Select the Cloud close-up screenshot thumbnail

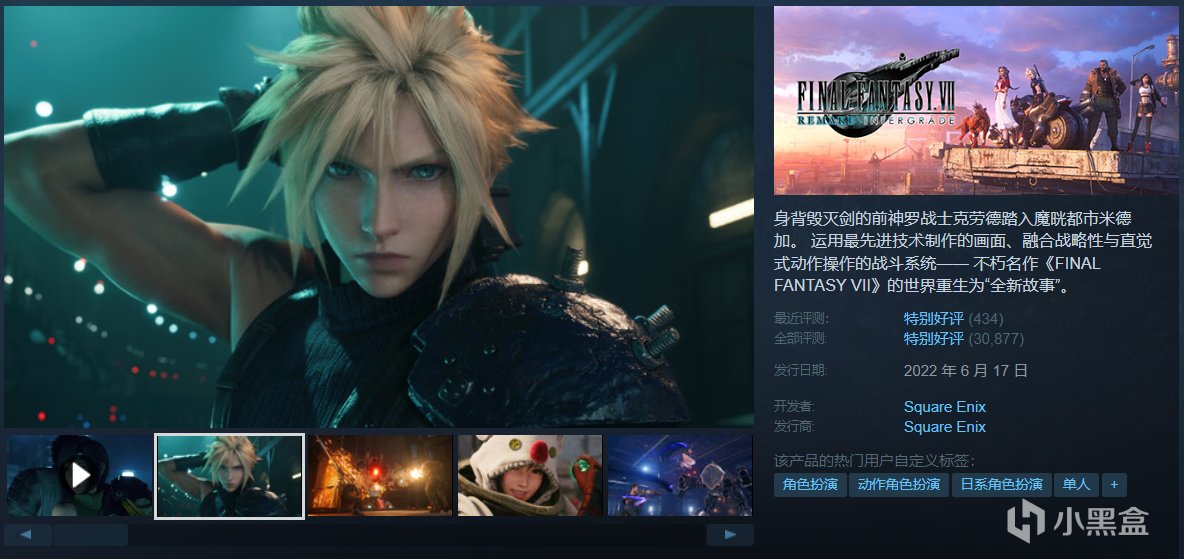[230, 476]
